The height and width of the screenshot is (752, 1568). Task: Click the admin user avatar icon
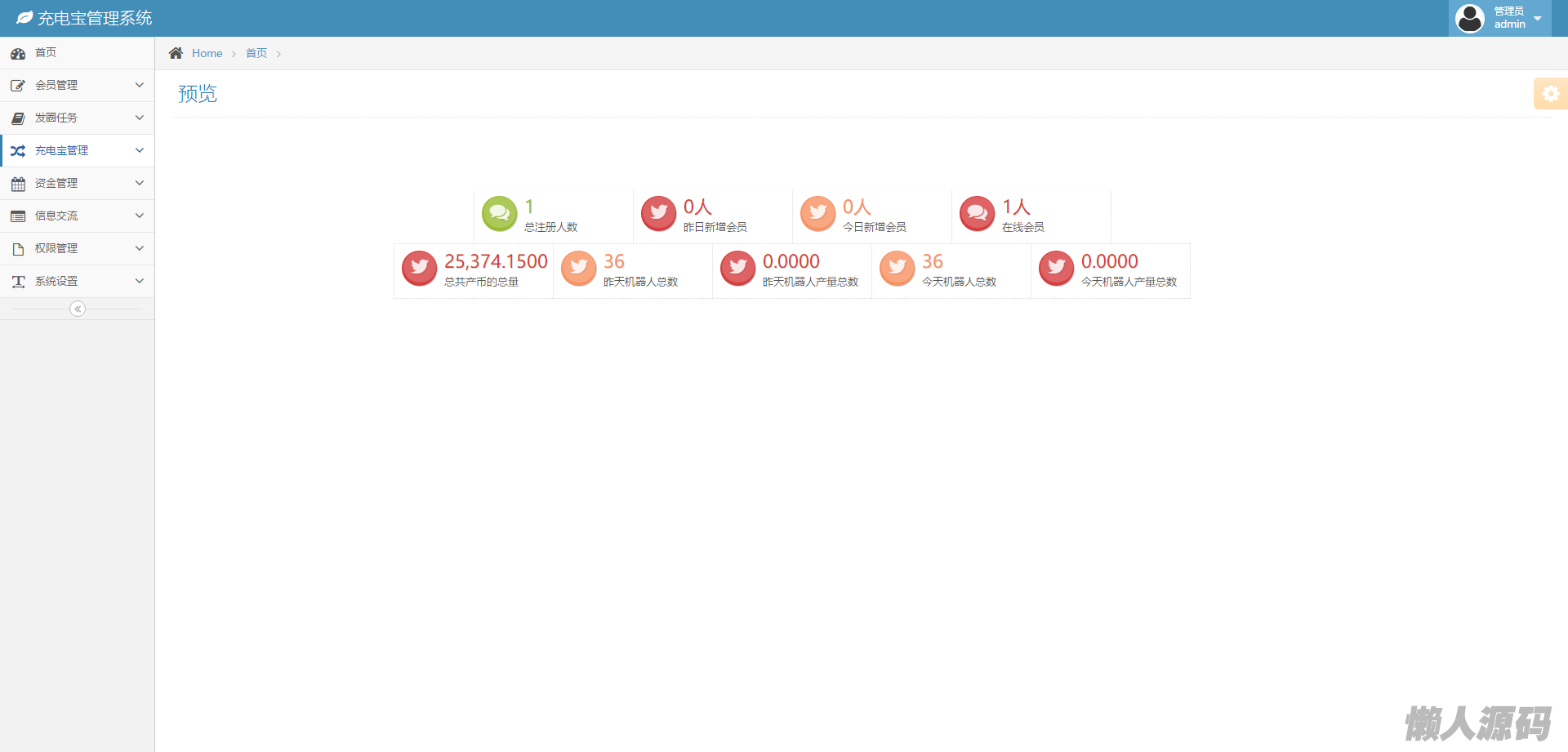pyautogui.click(x=1470, y=18)
